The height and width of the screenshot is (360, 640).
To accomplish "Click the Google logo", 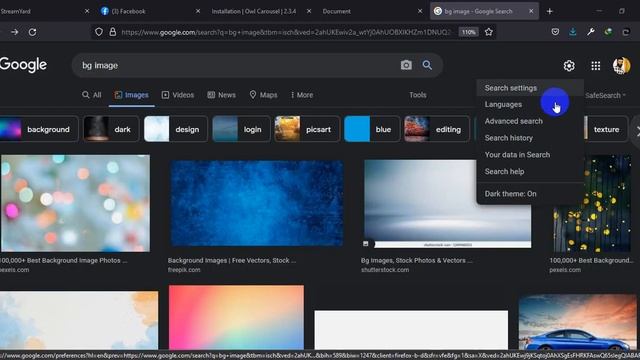I will coord(23,65).
